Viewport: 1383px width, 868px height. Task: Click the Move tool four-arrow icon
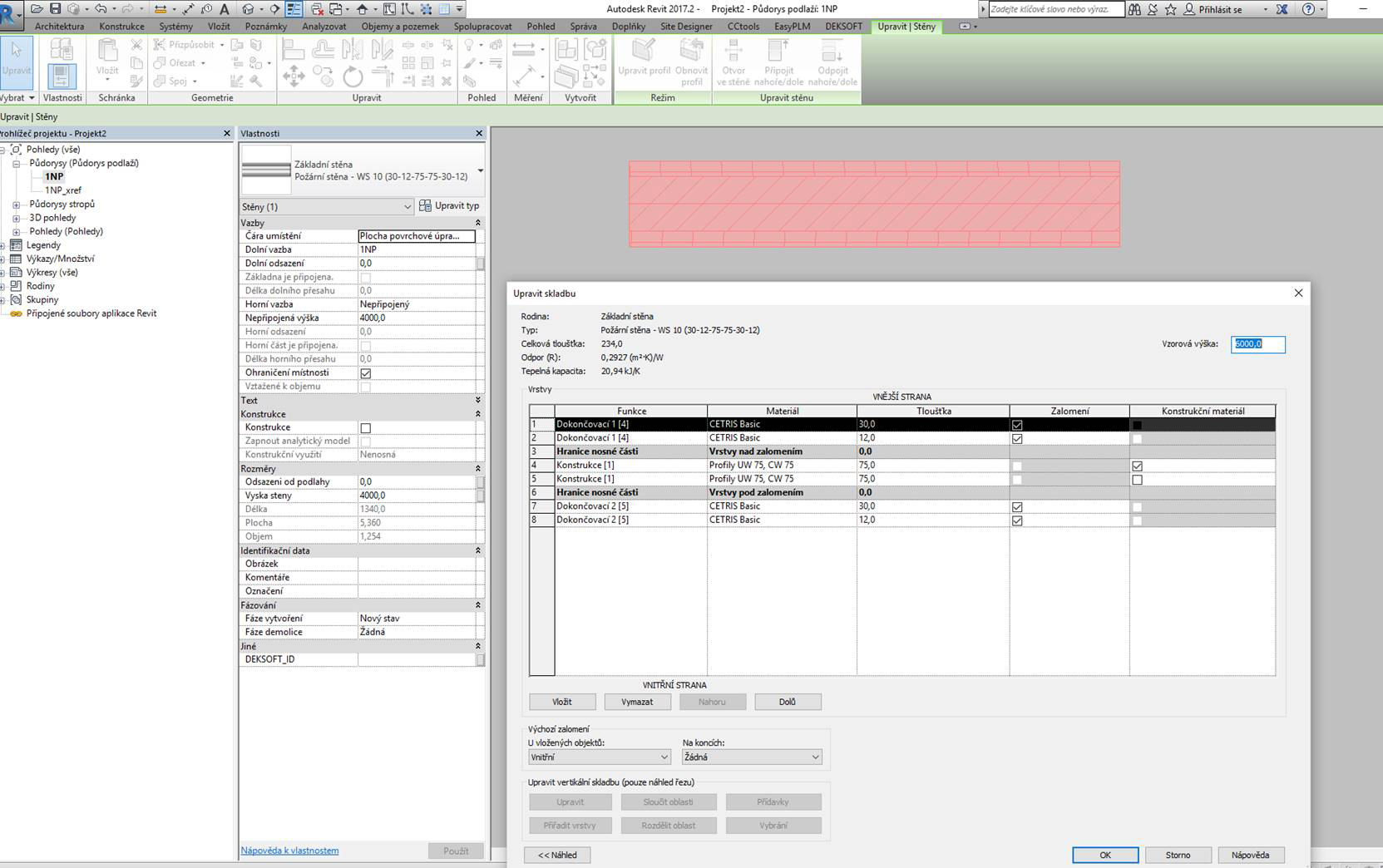pyautogui.click(x=294, y=77)
